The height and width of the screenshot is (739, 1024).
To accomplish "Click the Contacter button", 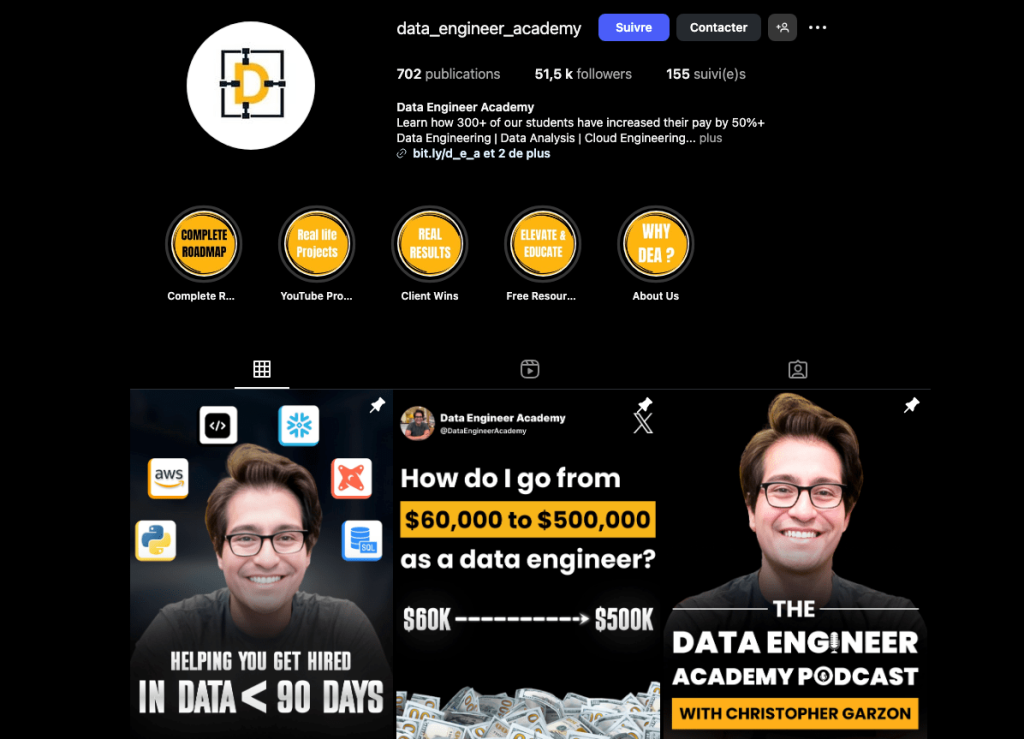I will [x=718, y=27].
